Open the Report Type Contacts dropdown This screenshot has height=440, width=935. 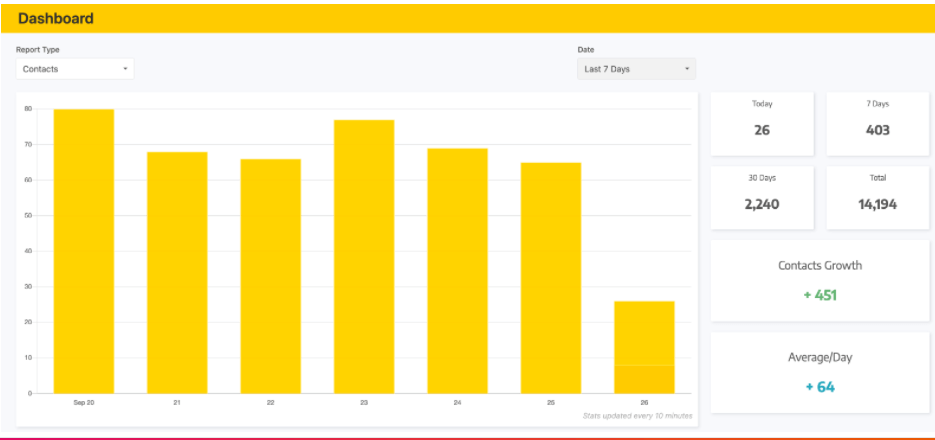pyautogui.click(x=74, y=69)
